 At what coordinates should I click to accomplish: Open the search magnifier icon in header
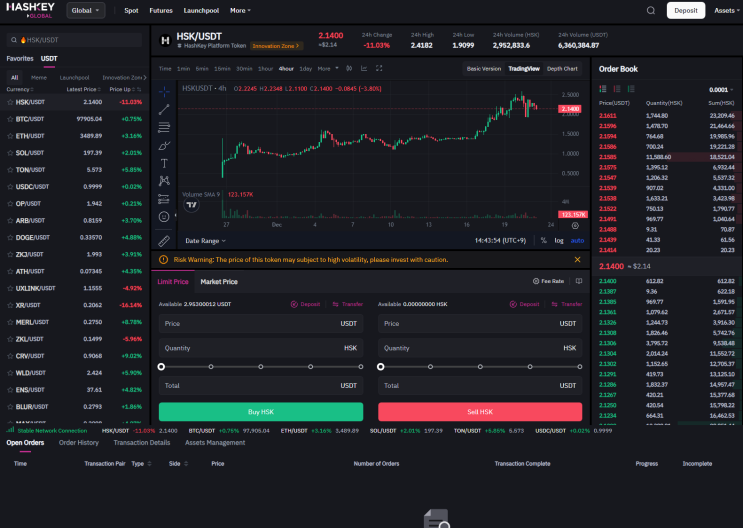[x=651, y=10]
